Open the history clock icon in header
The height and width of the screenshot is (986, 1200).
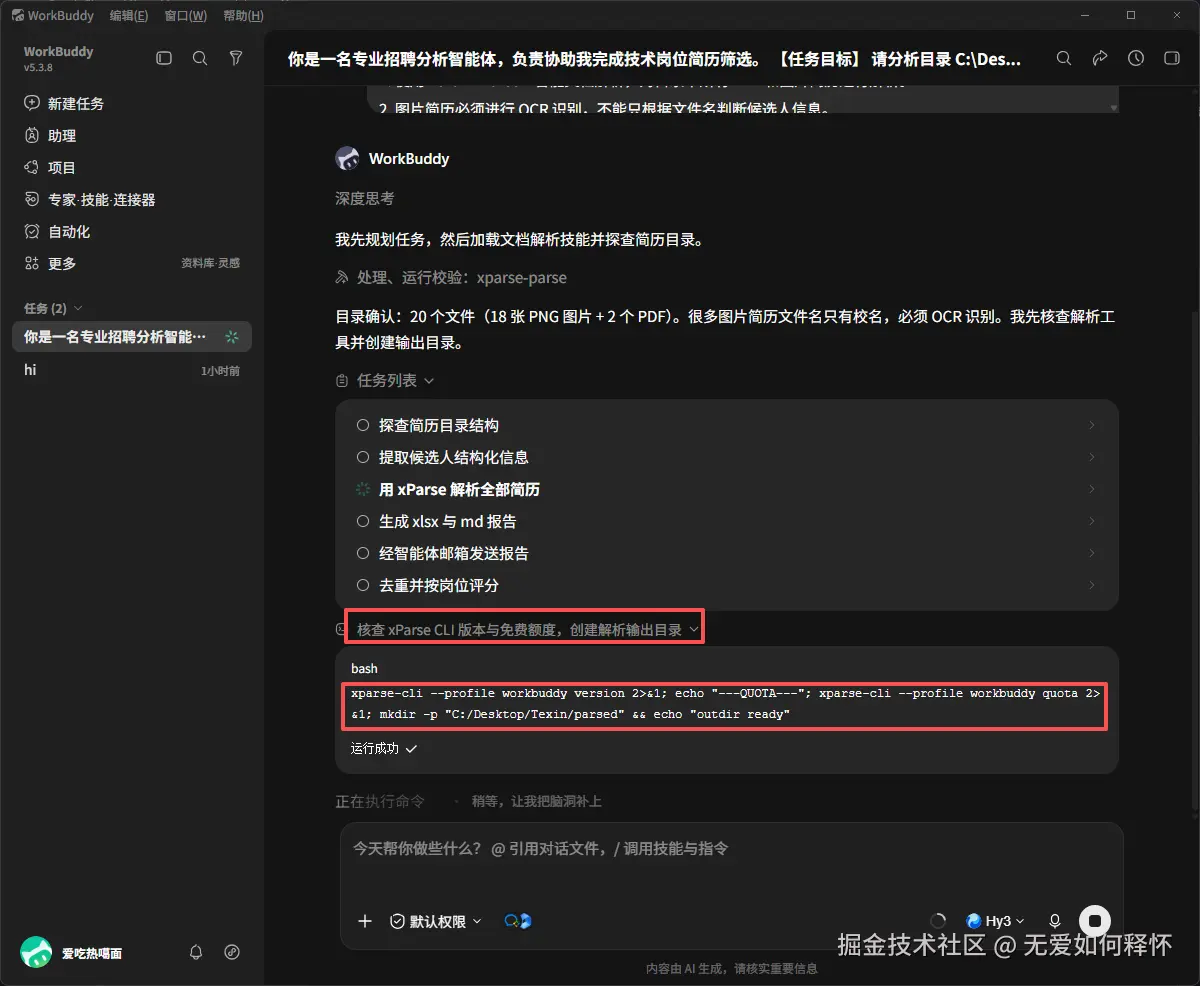coord(1136,59)
